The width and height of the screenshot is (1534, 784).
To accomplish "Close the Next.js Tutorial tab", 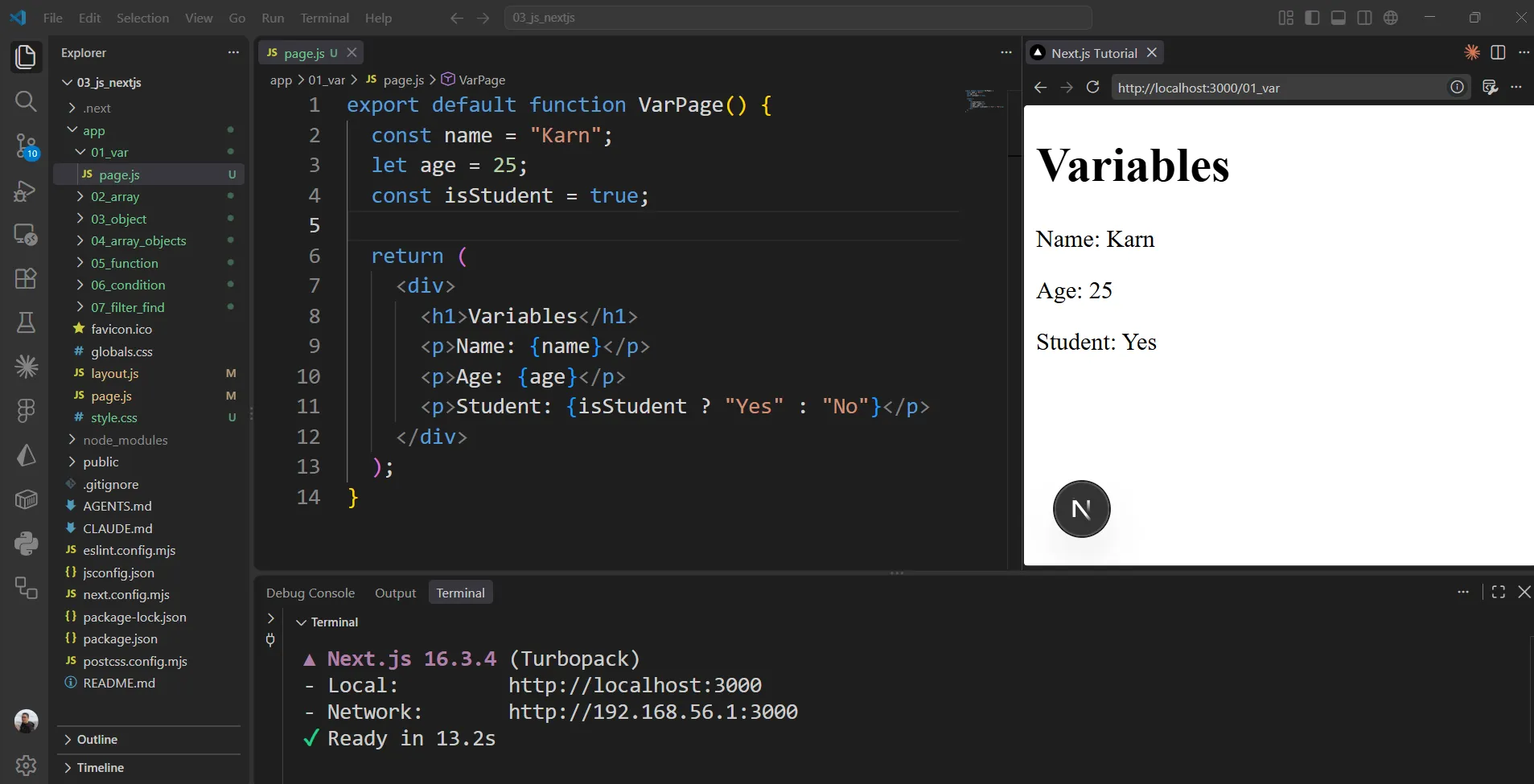I will [x=1152, y=52].
